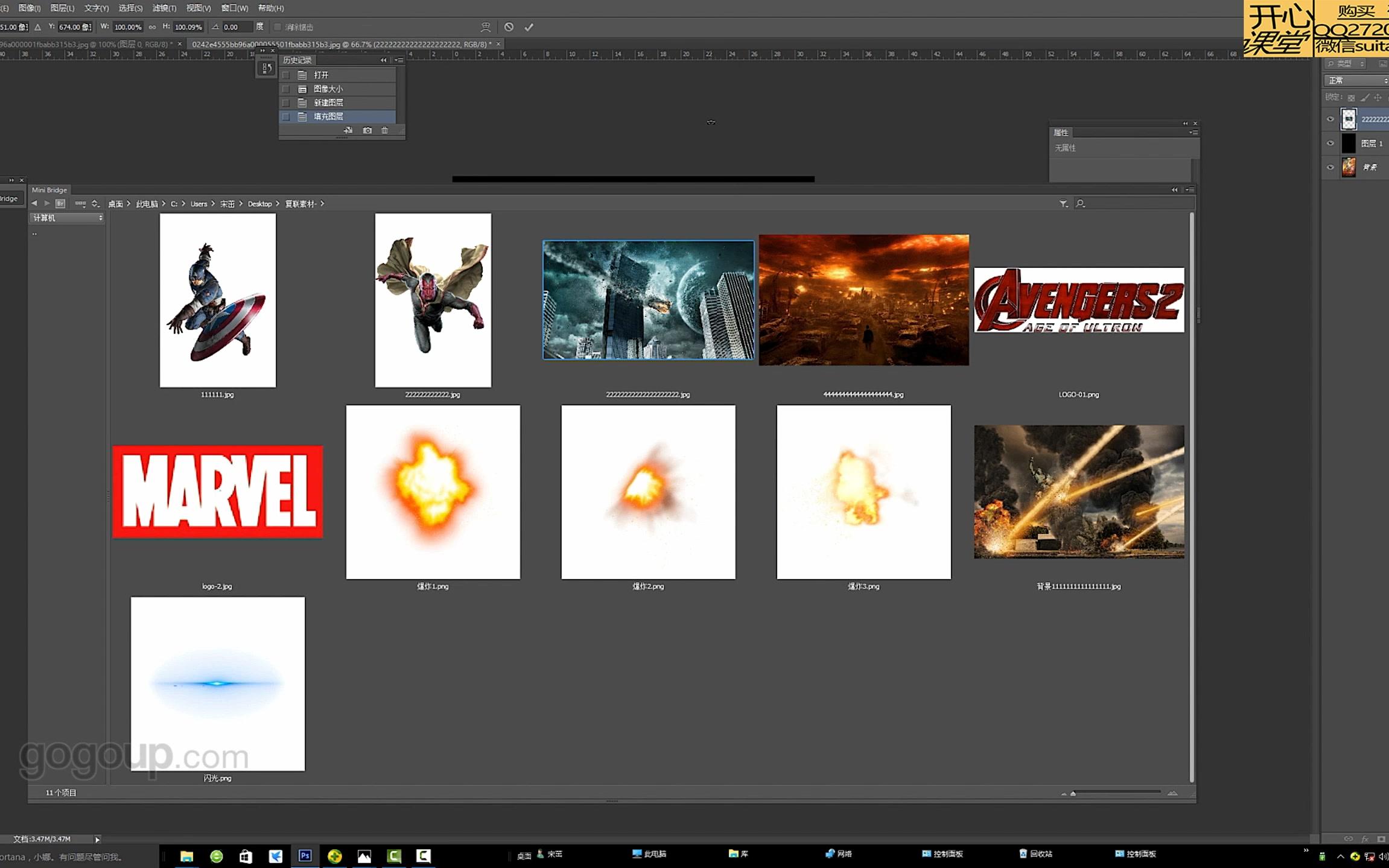Select the MARVEL logo-2.jpg thumbnail
This screenshot has width=1389, height=868.
pyautogui.click(x=217, y=492)
